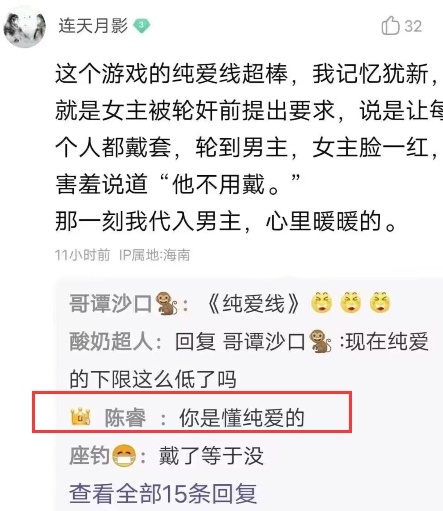The height and width of the screenshot is (511, 443).
Task: Open replier 哥谭沙口's profile
Action: coord(111,303)
